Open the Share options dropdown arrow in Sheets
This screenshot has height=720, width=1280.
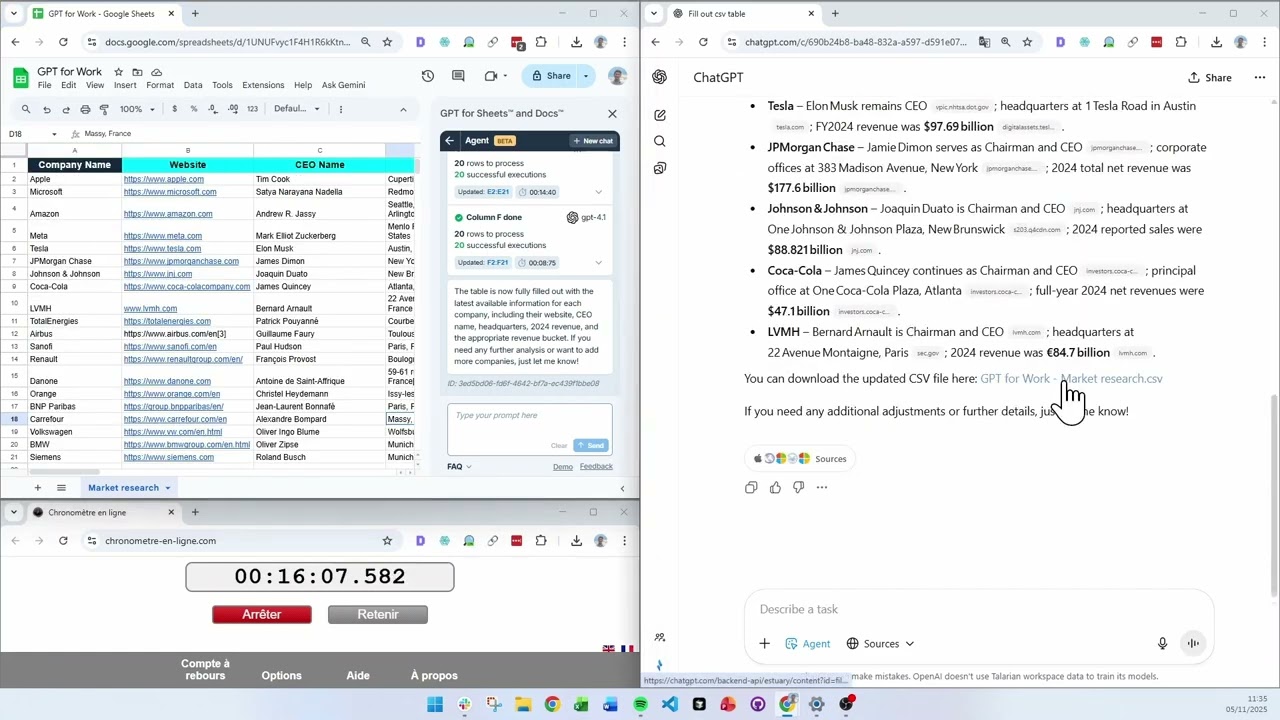coord(586,76)
